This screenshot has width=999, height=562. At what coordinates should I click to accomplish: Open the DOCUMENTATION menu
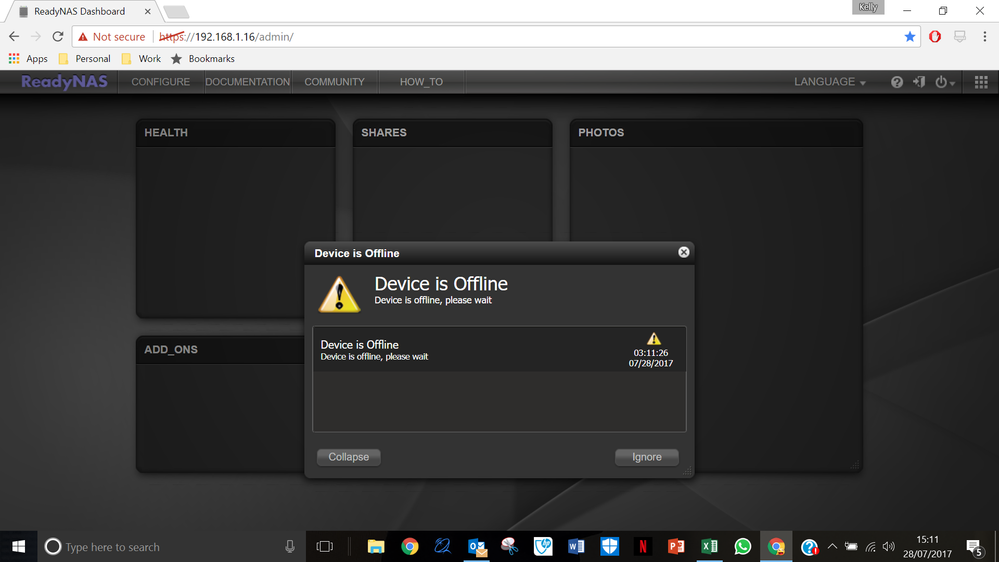(247, 82)
